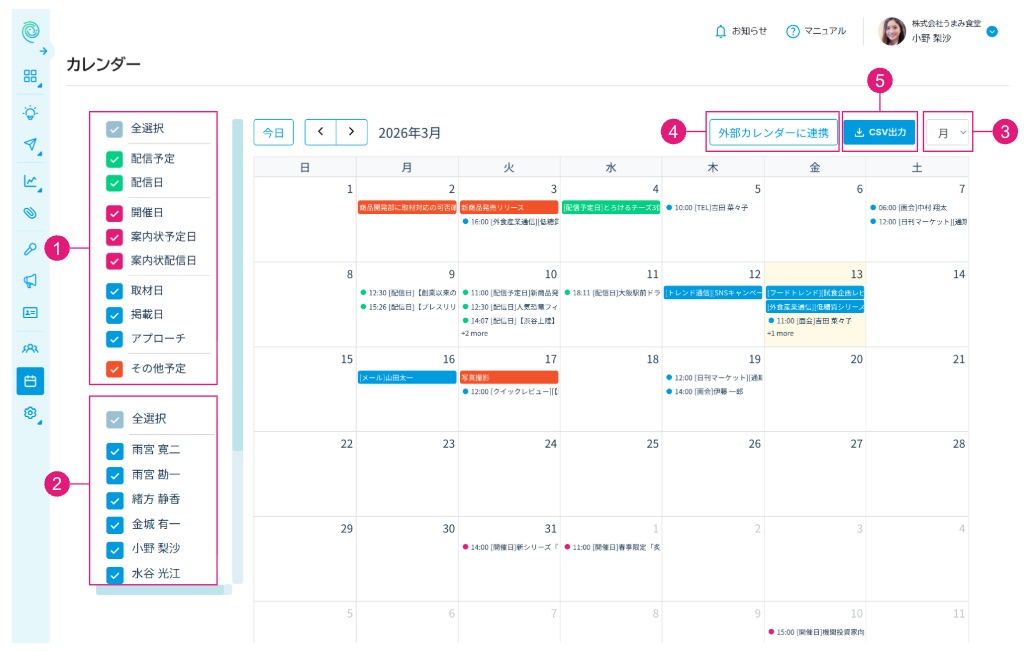This screenshot has width=1026, height=651.
Task: Disable the 小野 梨沙 member checkbox
Action: [x=114, y=549]
